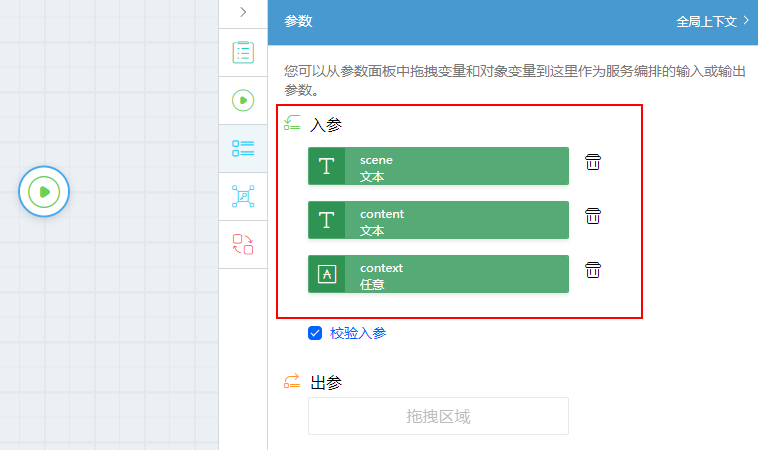Delete the content input parameter
Image resolution: width=758 pixels, height=450 pixels.
(593, 216)
